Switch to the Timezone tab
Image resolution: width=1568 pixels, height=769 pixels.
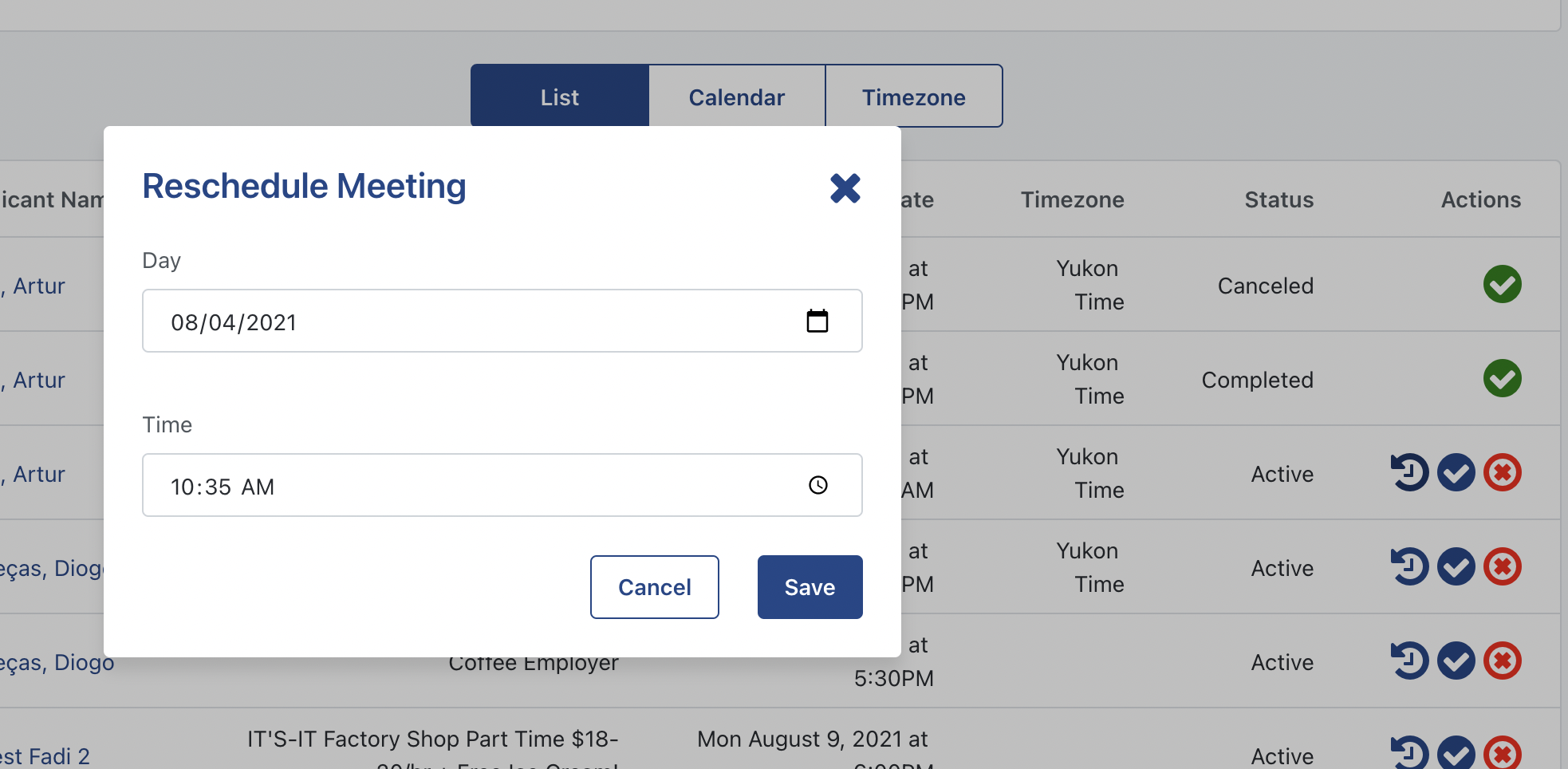pyautogui.click(x=914, y=97)
